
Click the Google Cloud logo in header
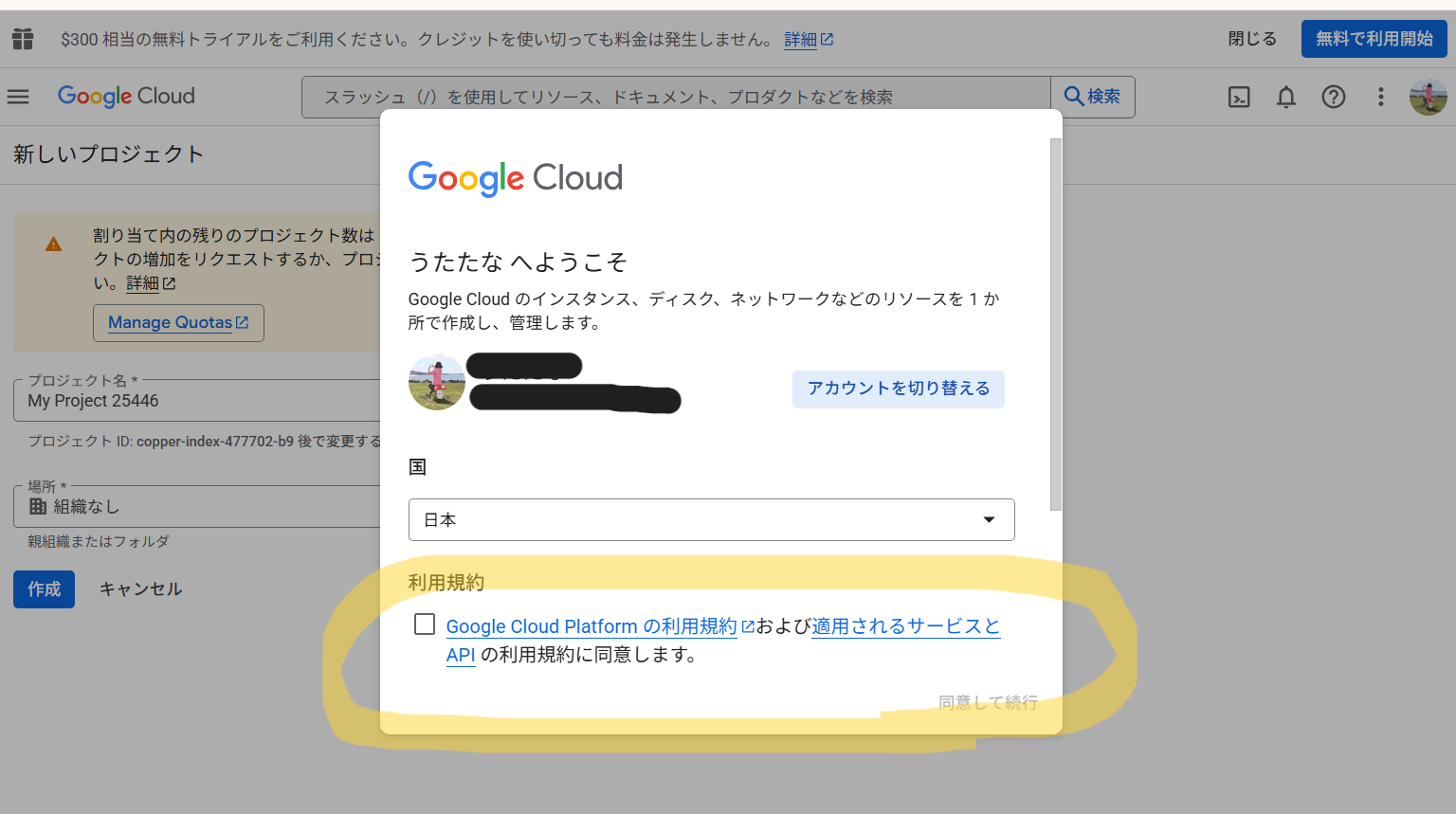tap(126, 97)
